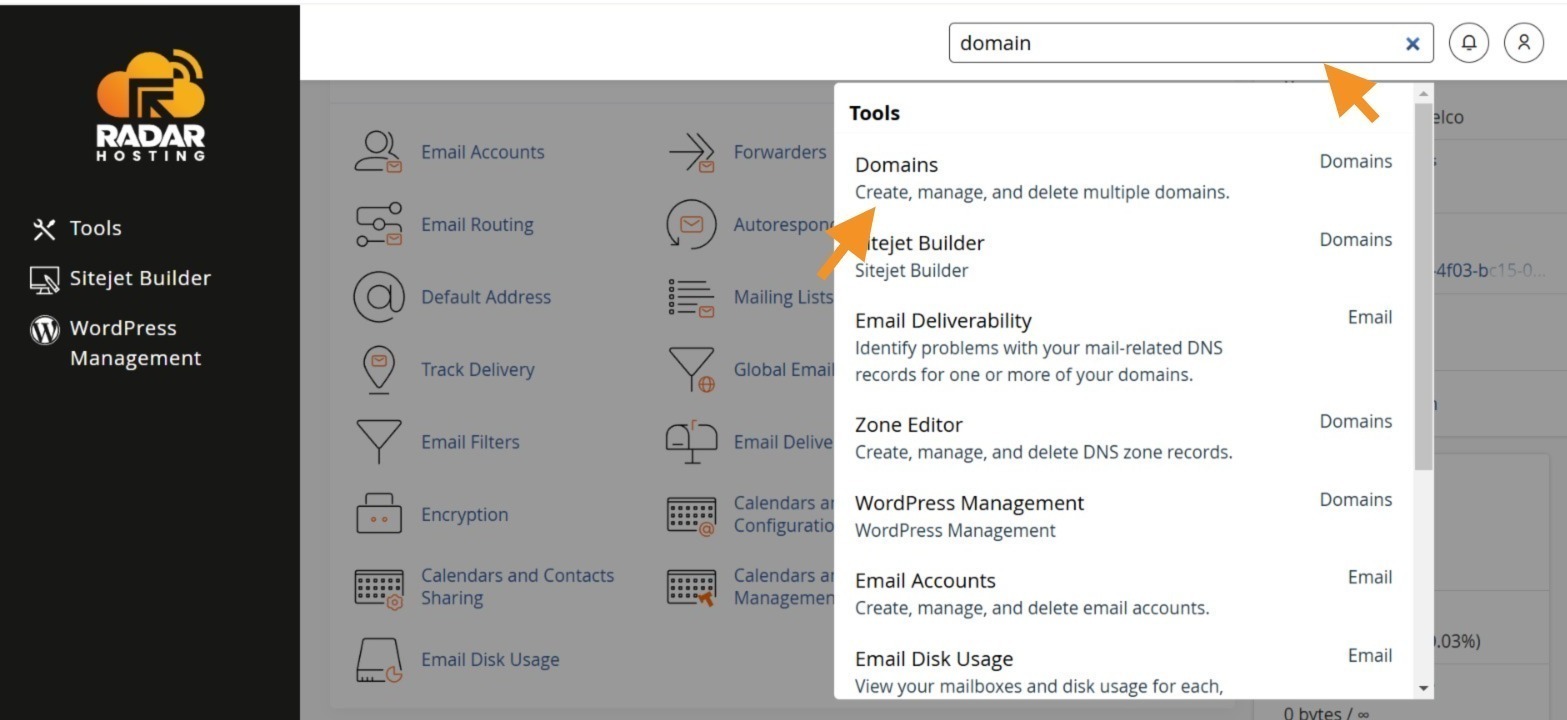Screen dimensions: 1567x720
Task: Open the notifications bell icon
Action: point(1469,43)
